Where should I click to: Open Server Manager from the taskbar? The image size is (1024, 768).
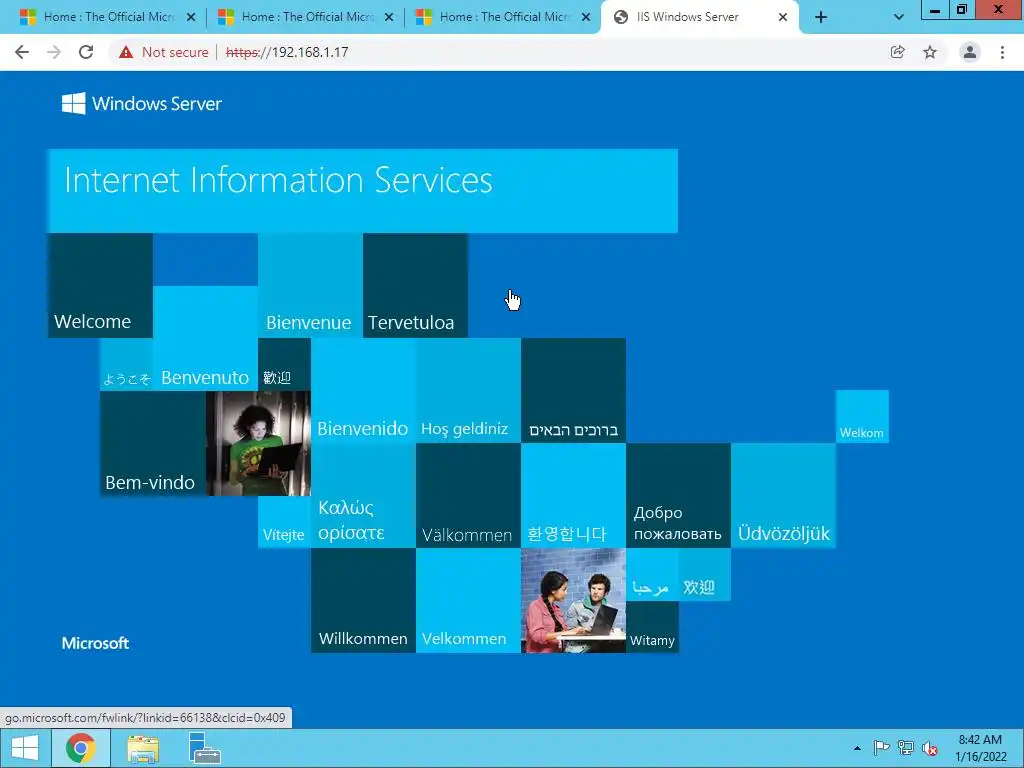pos(204,748)
